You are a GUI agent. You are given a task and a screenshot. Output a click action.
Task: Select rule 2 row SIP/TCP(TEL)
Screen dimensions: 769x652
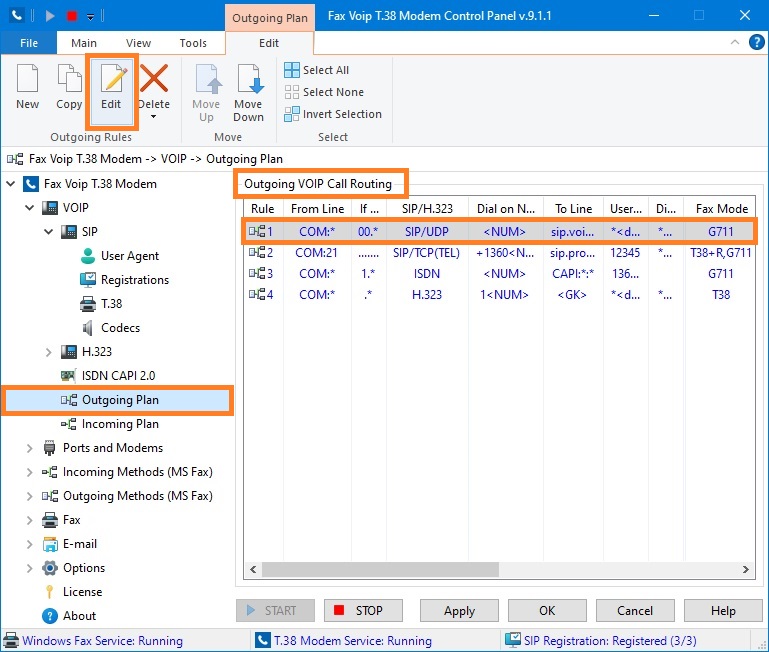pos(499,253)
